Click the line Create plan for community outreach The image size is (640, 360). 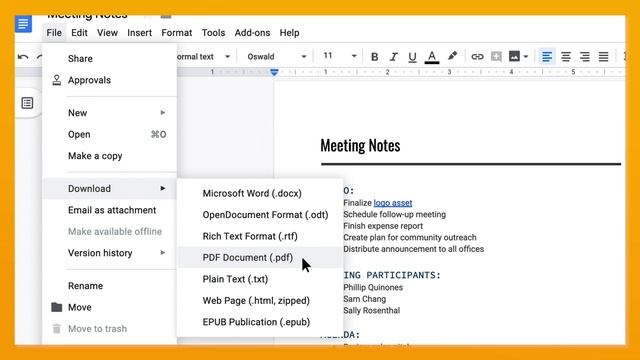(x=410, y=237)
